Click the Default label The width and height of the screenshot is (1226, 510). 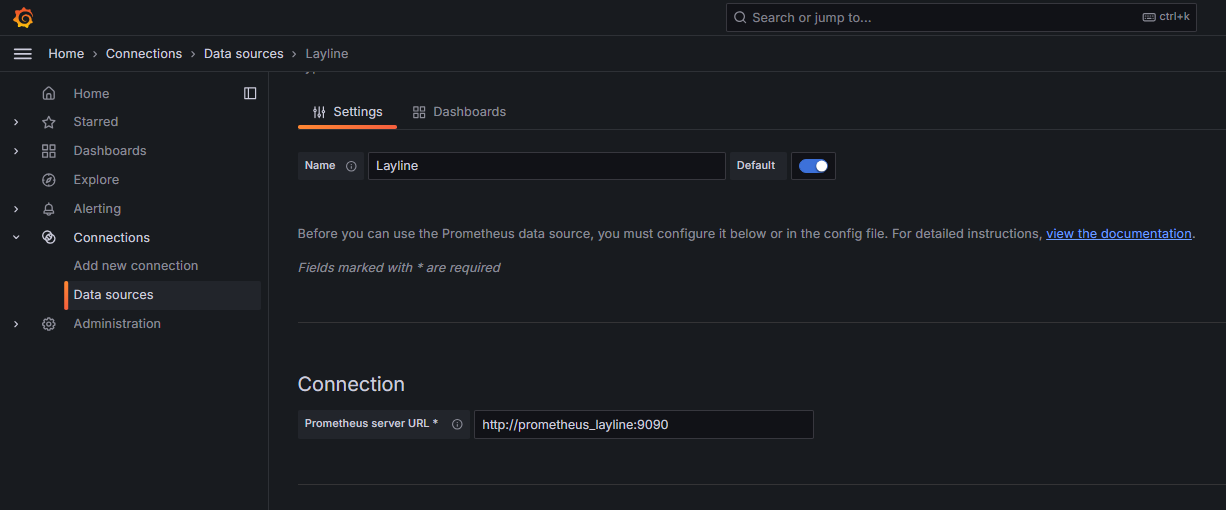coord(756,166)
